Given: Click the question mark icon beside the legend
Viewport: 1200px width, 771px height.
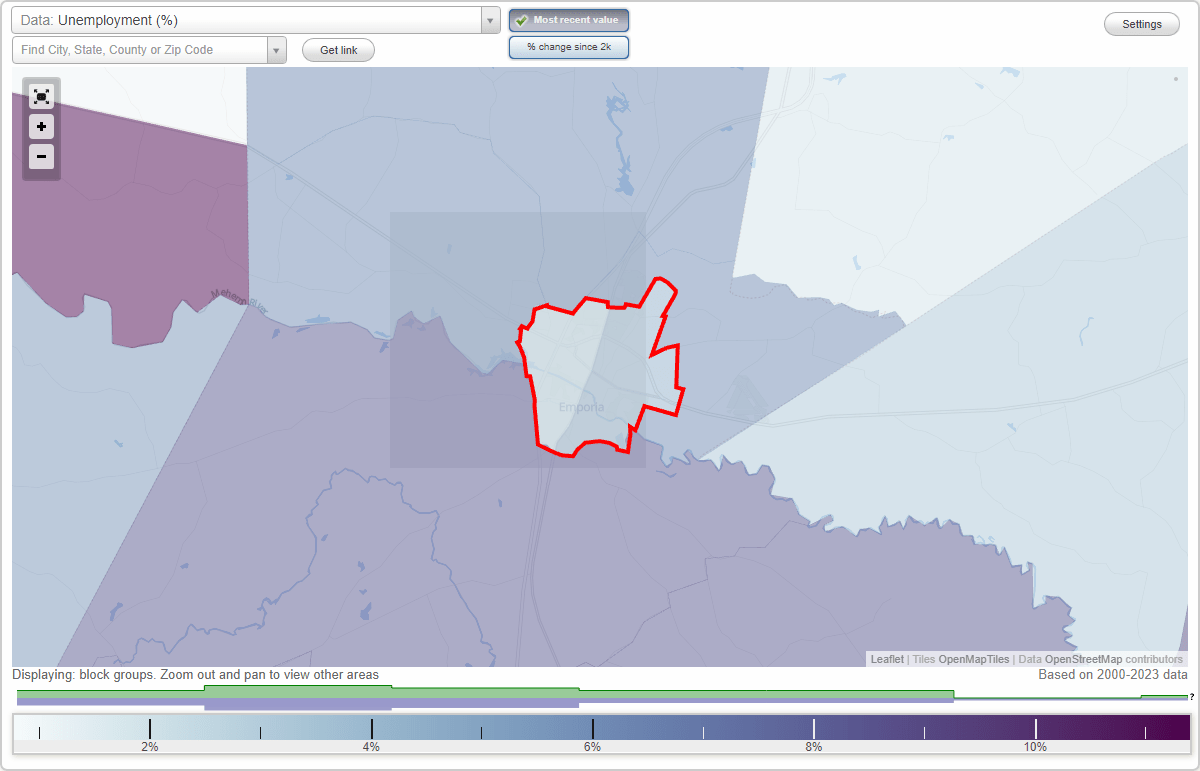Looking at the screenshot, I should coord(1191,698).
